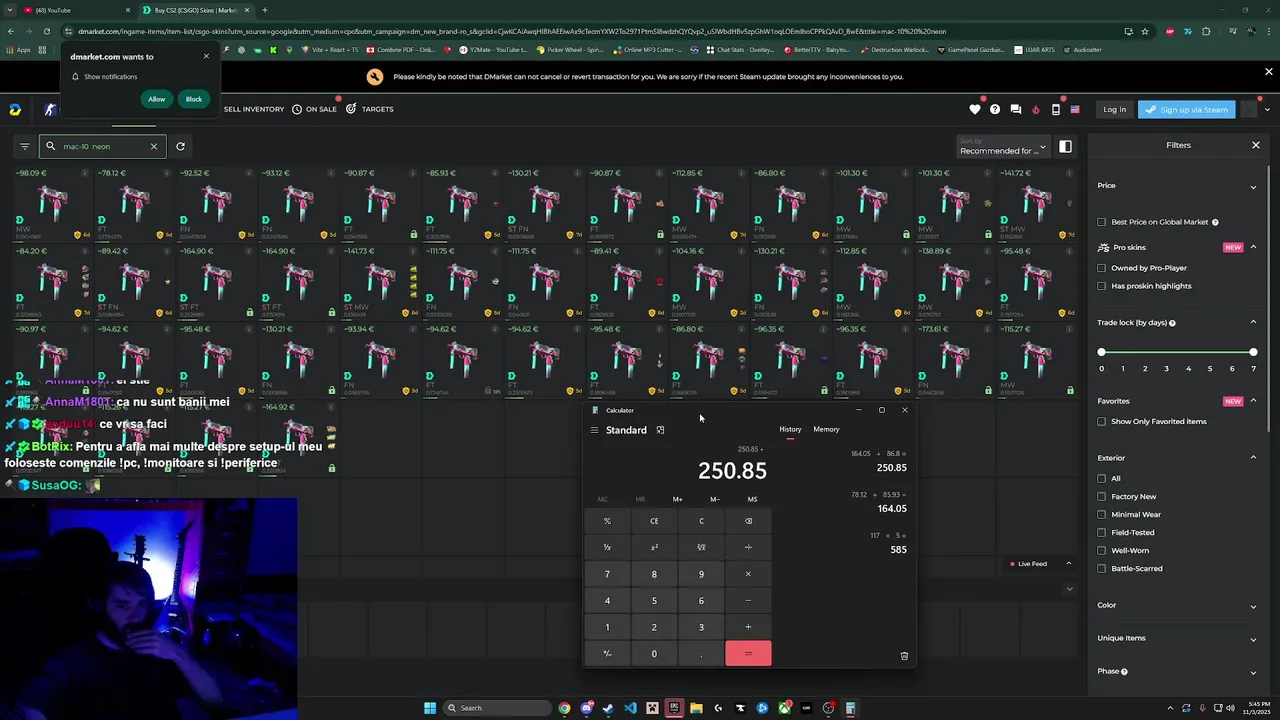Viewport: 1280px width, 720px height.
Task: Click calculator backspace key
Action: [x=748, y=521]
